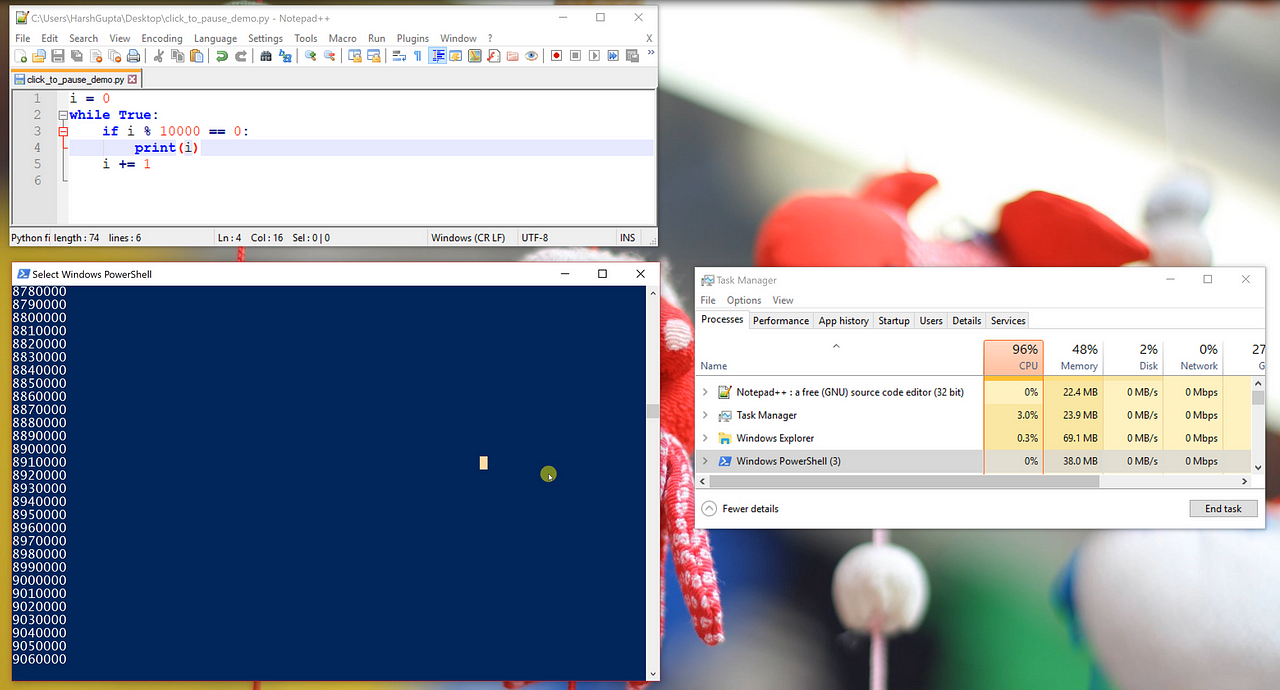The height and width of the screenshot is (690, 1280).
Task: Click the PowerShell scrollbar down arrow
Action: pos(653,674)
